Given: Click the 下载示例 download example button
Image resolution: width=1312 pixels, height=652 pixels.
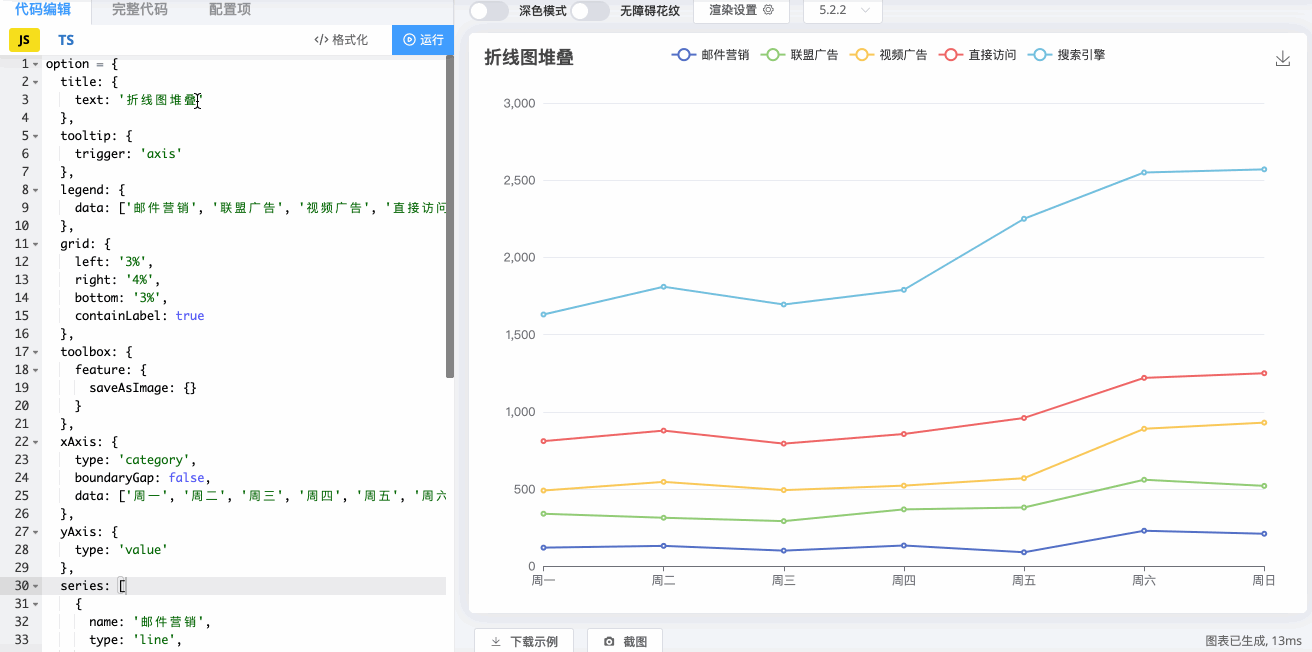Looking at the screenshot, I should [x=524, y=640].
